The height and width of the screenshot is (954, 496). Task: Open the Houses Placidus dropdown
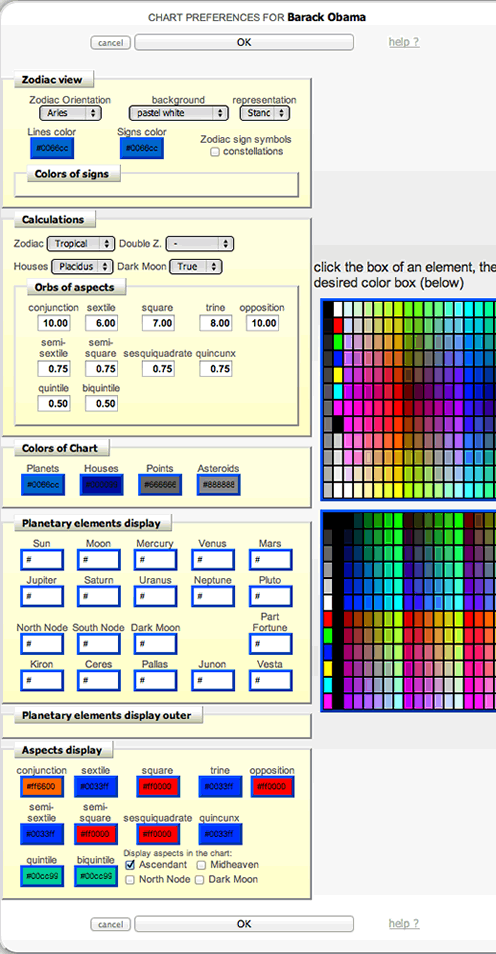pyautogui.click(x=82, y=266)
